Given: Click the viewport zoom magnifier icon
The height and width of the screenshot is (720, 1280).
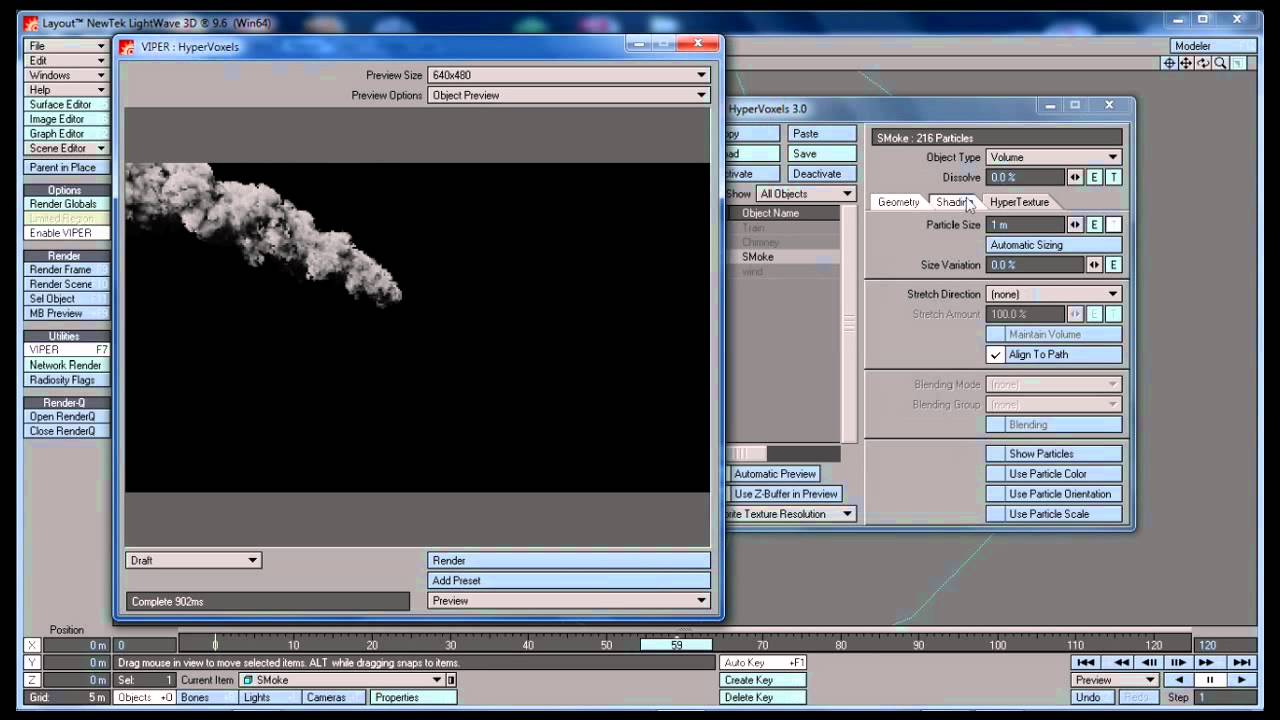Looking at the screenshot, I should (1220, 63).
